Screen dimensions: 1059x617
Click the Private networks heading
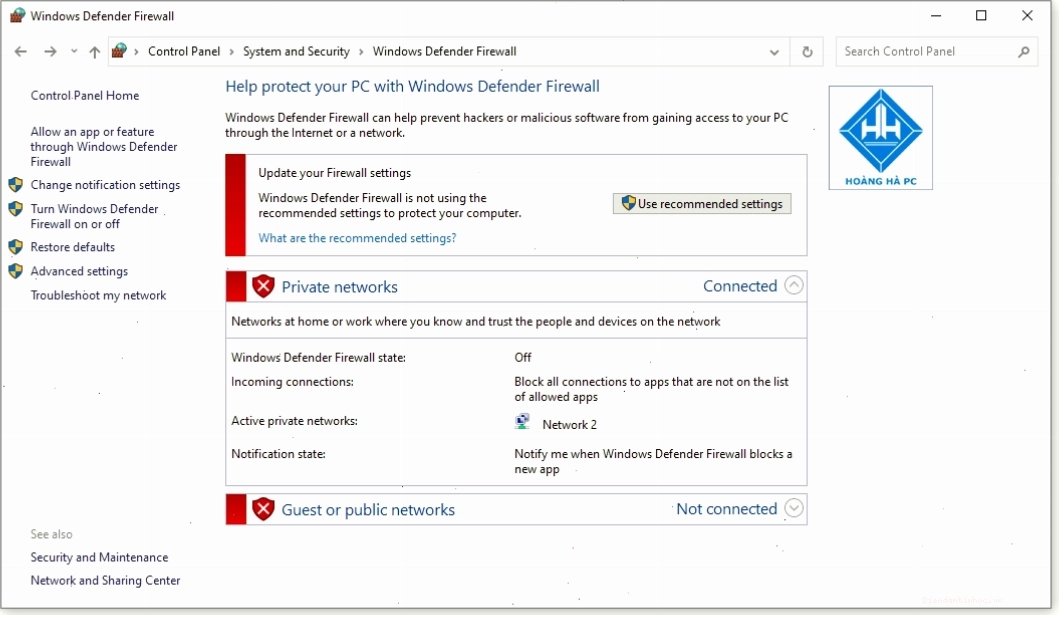pyautogui.click(x=339, y=286)
